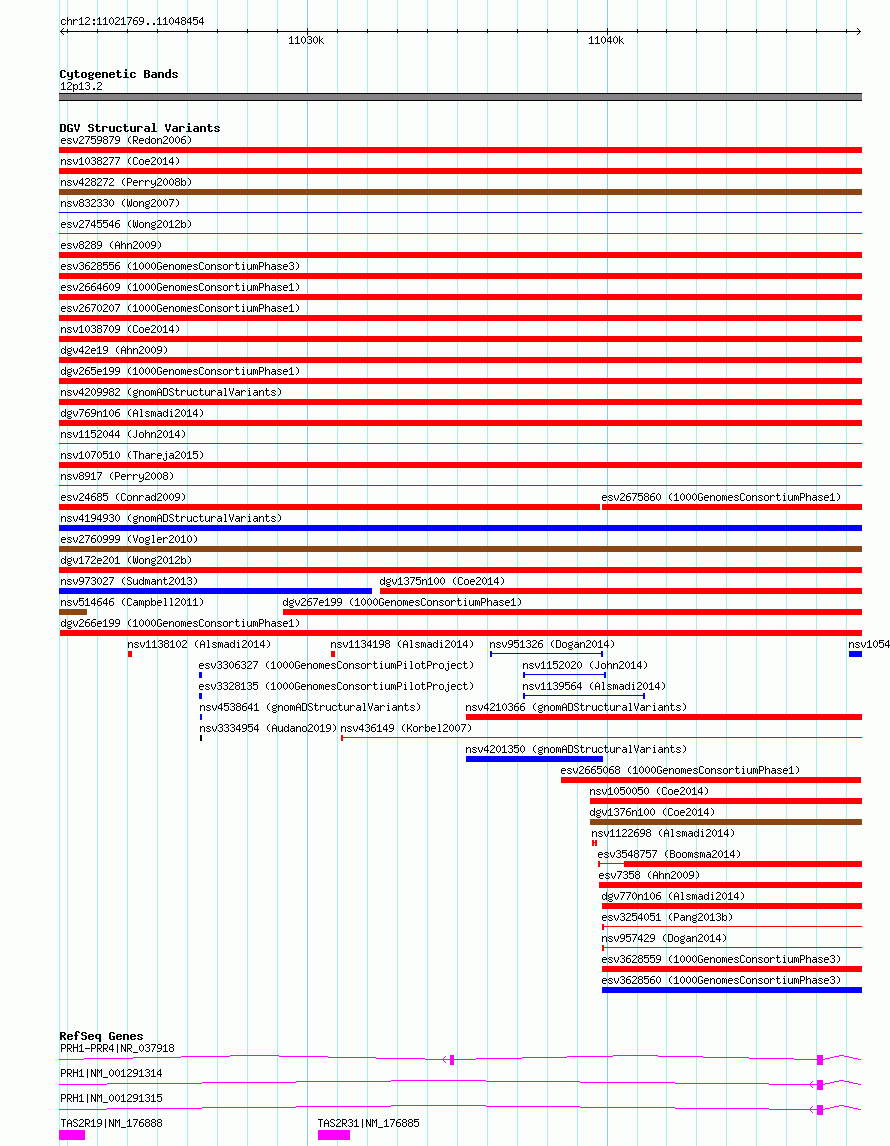This screenshot has width=890, height=1146.
Task: Click esv3306327 (1000GenomesConsortiumPilotProject) label
Action: [336, 666]
